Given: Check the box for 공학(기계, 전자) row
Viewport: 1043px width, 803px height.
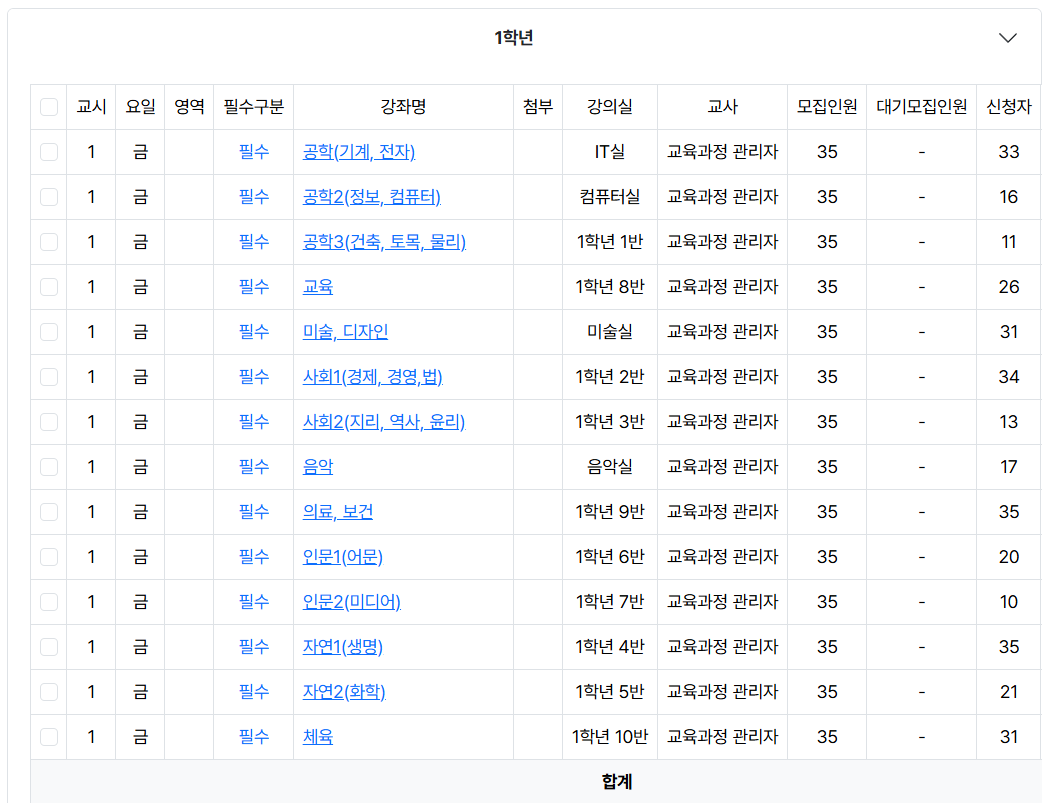Looking at the screenshot, I should click(49, 152).
